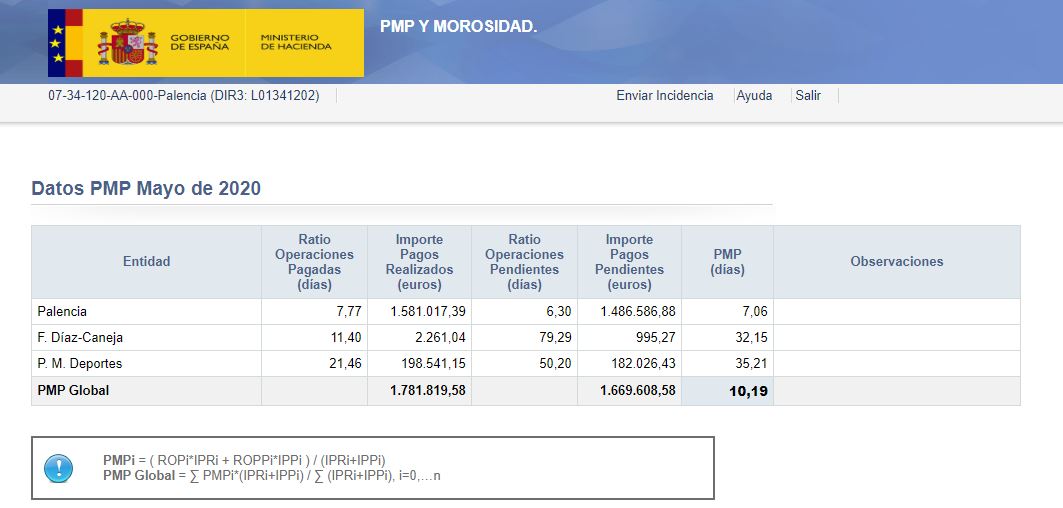
Task: Click the Ministerio de Hacienda emblem
Action: pyautogui.click(x=296, y=43)
